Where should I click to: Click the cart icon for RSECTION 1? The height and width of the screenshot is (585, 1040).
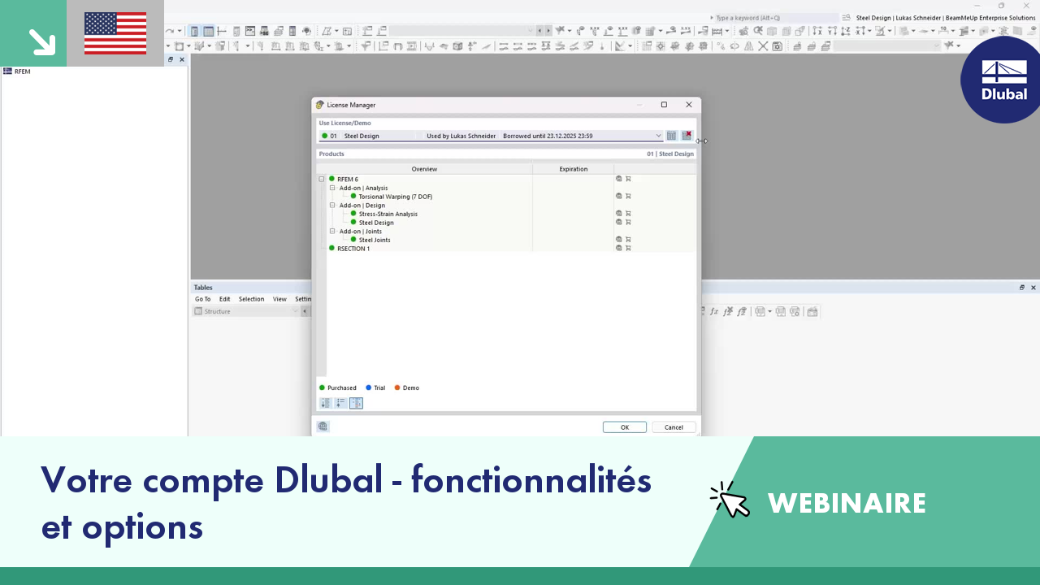click(x=628, y=248)
